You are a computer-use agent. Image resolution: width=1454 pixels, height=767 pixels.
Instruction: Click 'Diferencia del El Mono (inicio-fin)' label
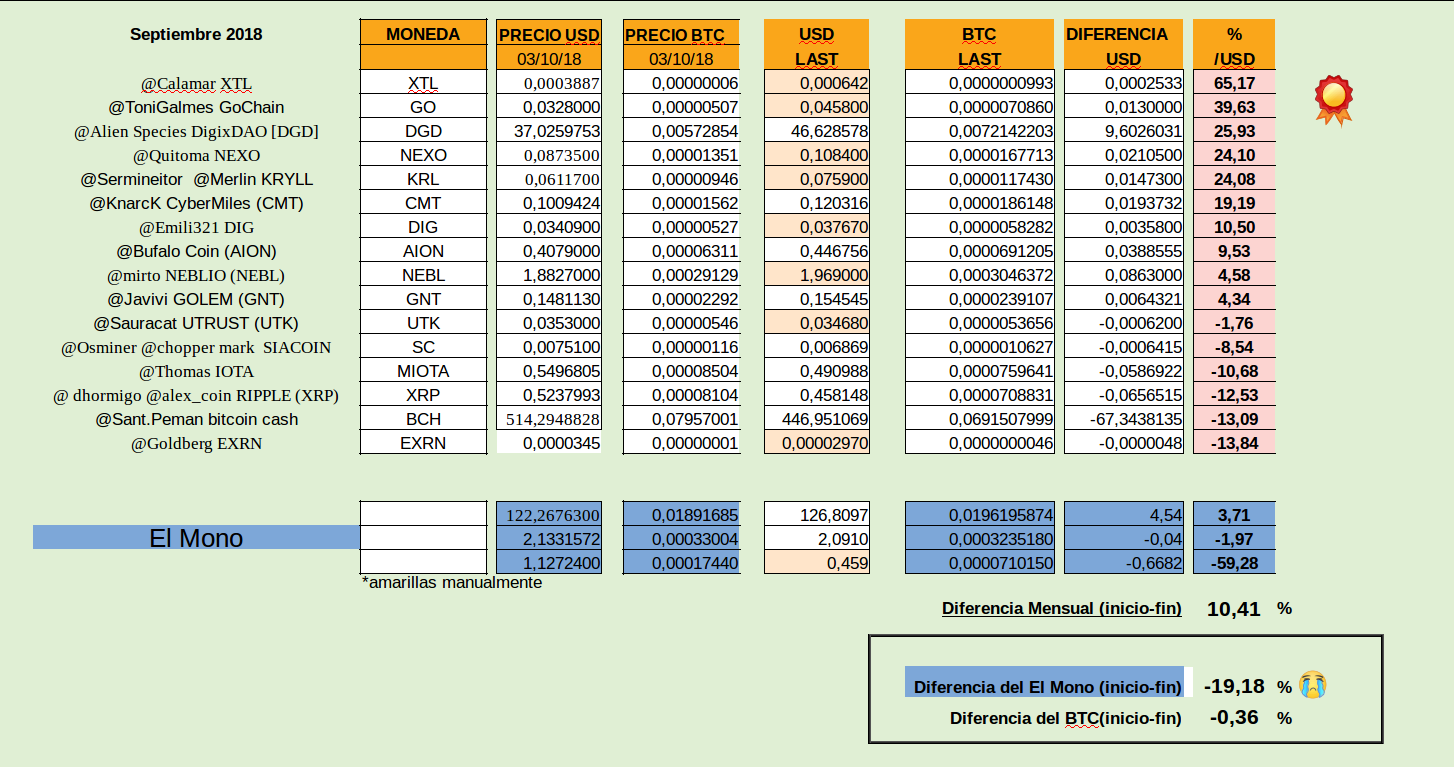[1047, 687]
